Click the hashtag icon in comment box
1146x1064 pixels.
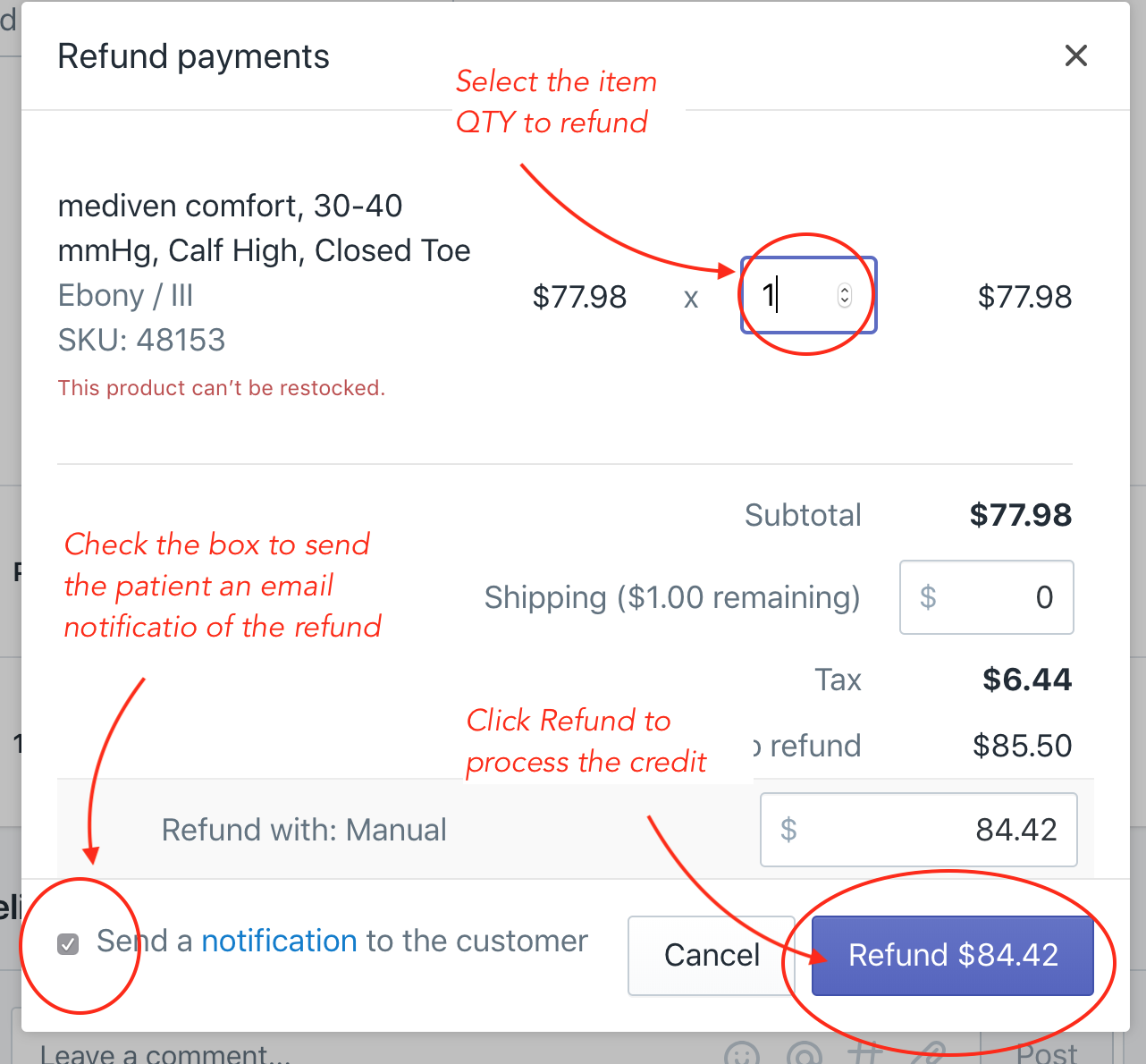point(865,1055)
